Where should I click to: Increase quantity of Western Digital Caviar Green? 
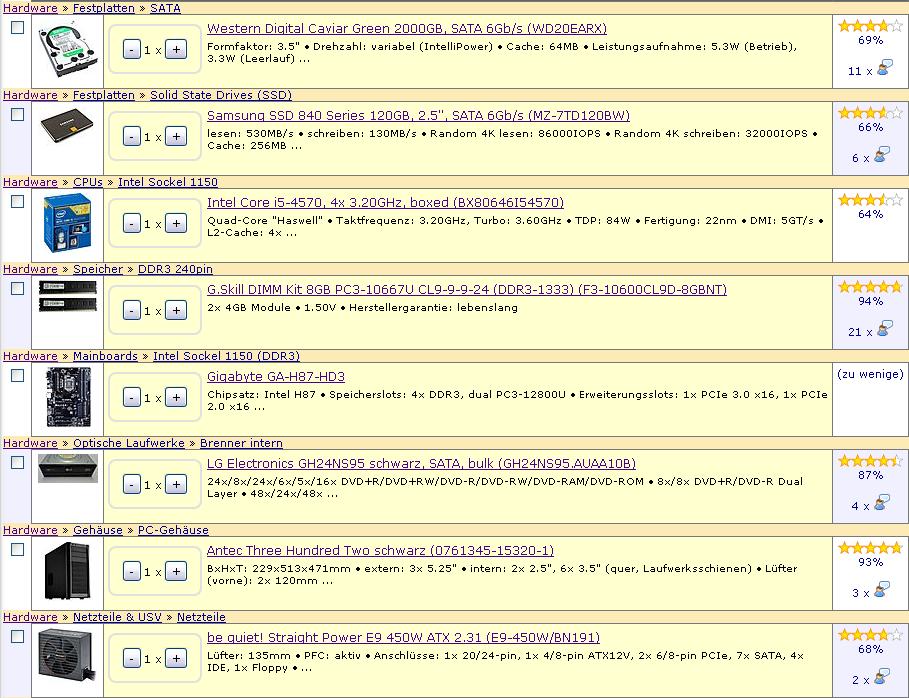click(x=176, y=50)
